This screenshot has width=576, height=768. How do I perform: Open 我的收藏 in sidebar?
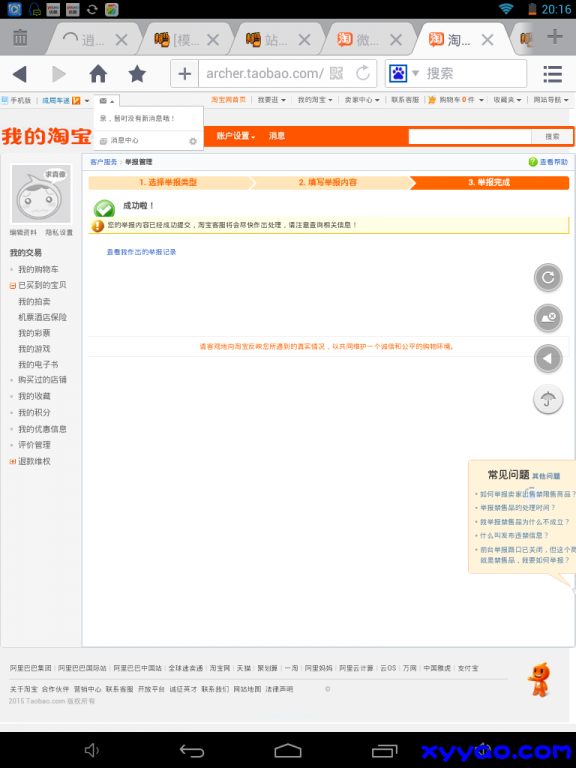pos(34,396)
